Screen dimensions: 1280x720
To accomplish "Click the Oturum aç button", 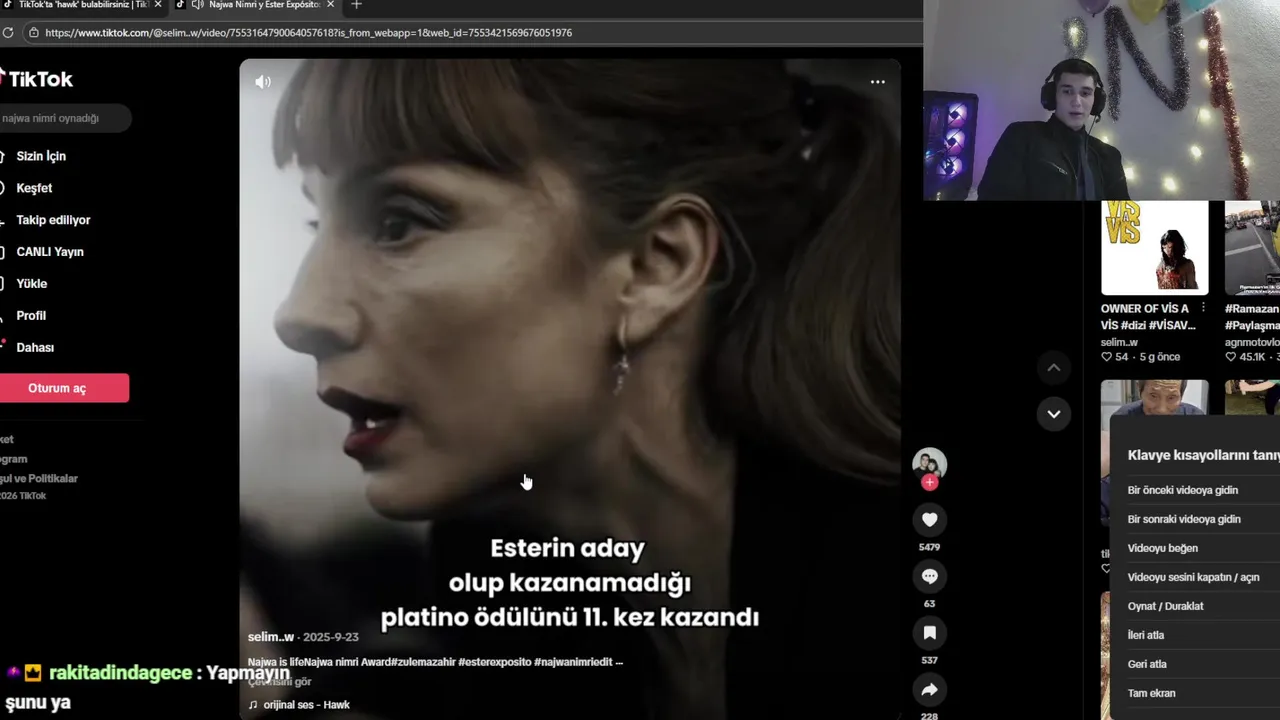I will pyautogui.click(x=64, y=388).
